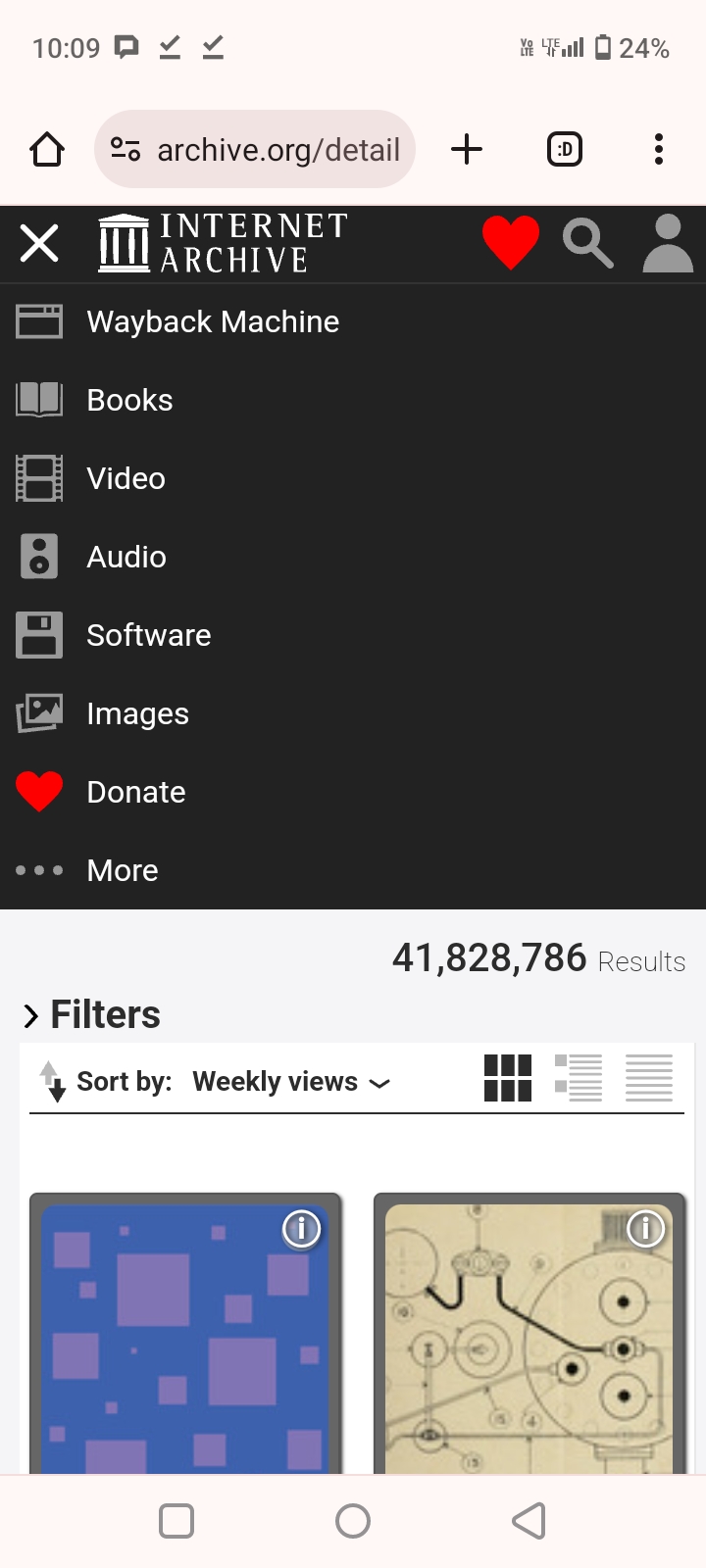706x1568 pixels.
Task: Go to the Audio section
Action: 126,557
